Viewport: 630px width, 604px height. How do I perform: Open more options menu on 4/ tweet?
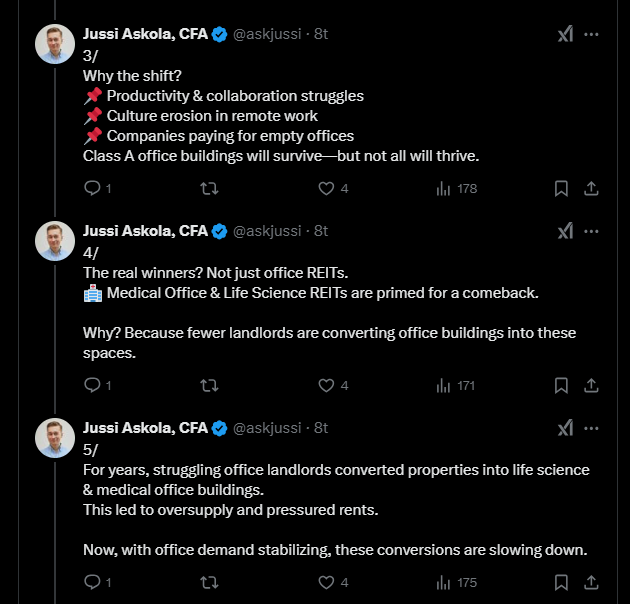(x=591, y=231)
